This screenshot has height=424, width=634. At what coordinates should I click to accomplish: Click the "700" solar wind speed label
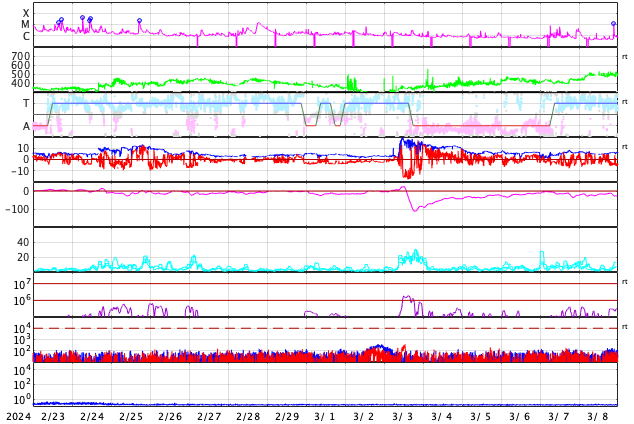(x=21, y=56)
